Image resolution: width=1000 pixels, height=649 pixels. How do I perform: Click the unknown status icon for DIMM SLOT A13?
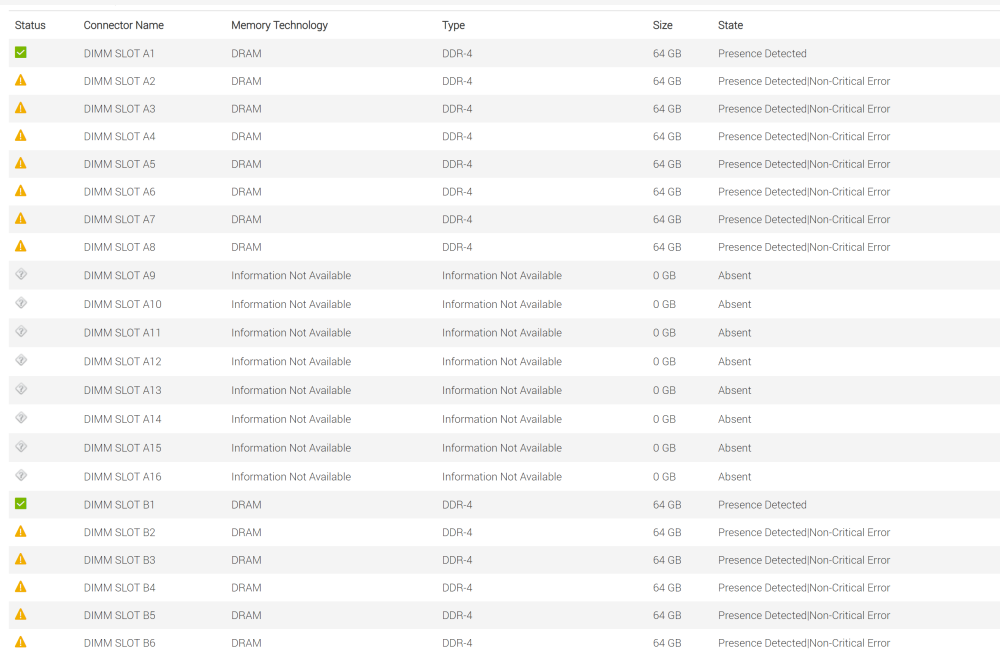pos(21,389)
